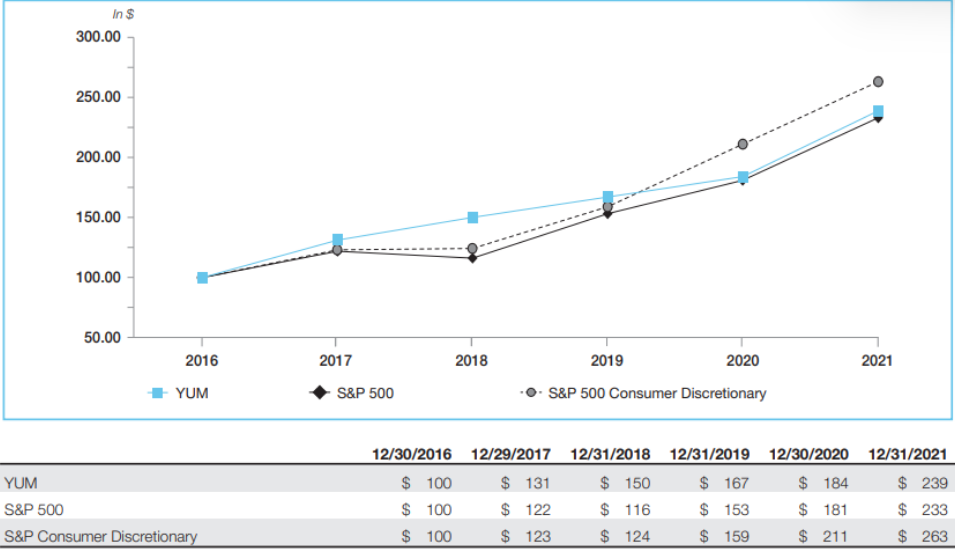The width and height of the screenshot is (955, 549).
Task: Select the YUM row label in the table
Action: click(20, 483)
